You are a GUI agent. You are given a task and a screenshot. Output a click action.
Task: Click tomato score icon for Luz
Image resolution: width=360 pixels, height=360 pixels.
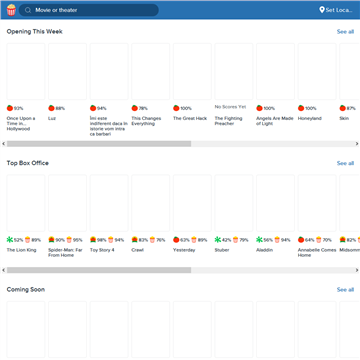[51, 108]
